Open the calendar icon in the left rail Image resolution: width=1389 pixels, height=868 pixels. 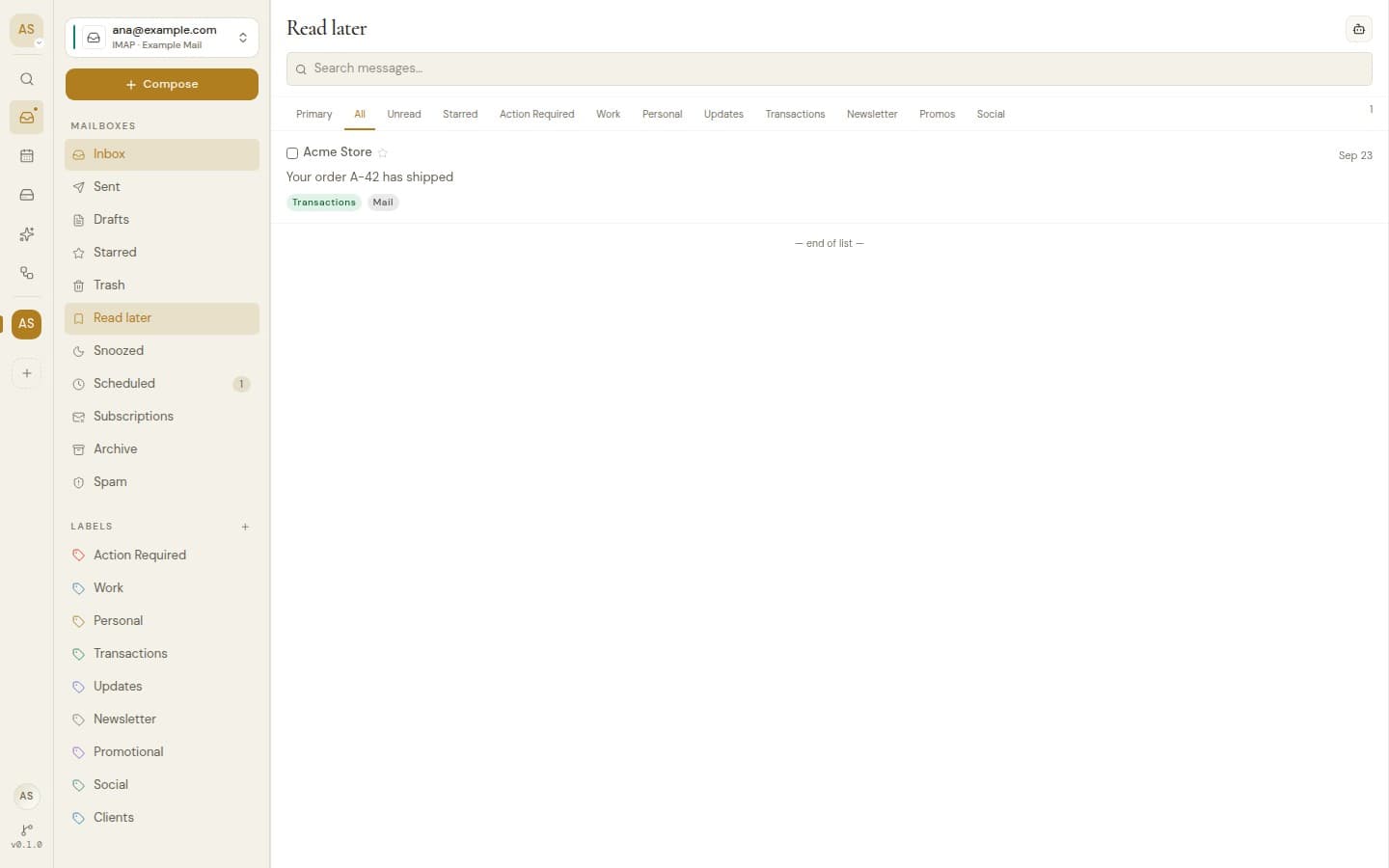(x=27, y=156)
